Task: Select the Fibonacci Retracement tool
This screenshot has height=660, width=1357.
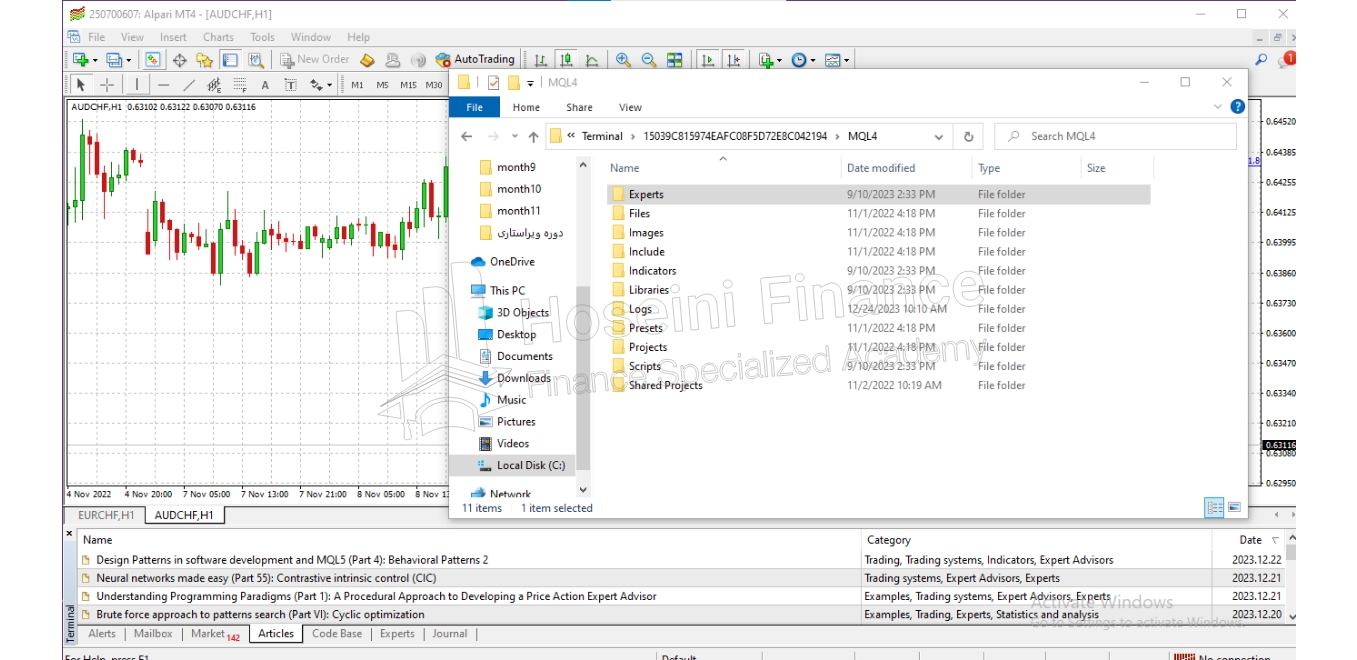Action: click(x=240, y=85)
